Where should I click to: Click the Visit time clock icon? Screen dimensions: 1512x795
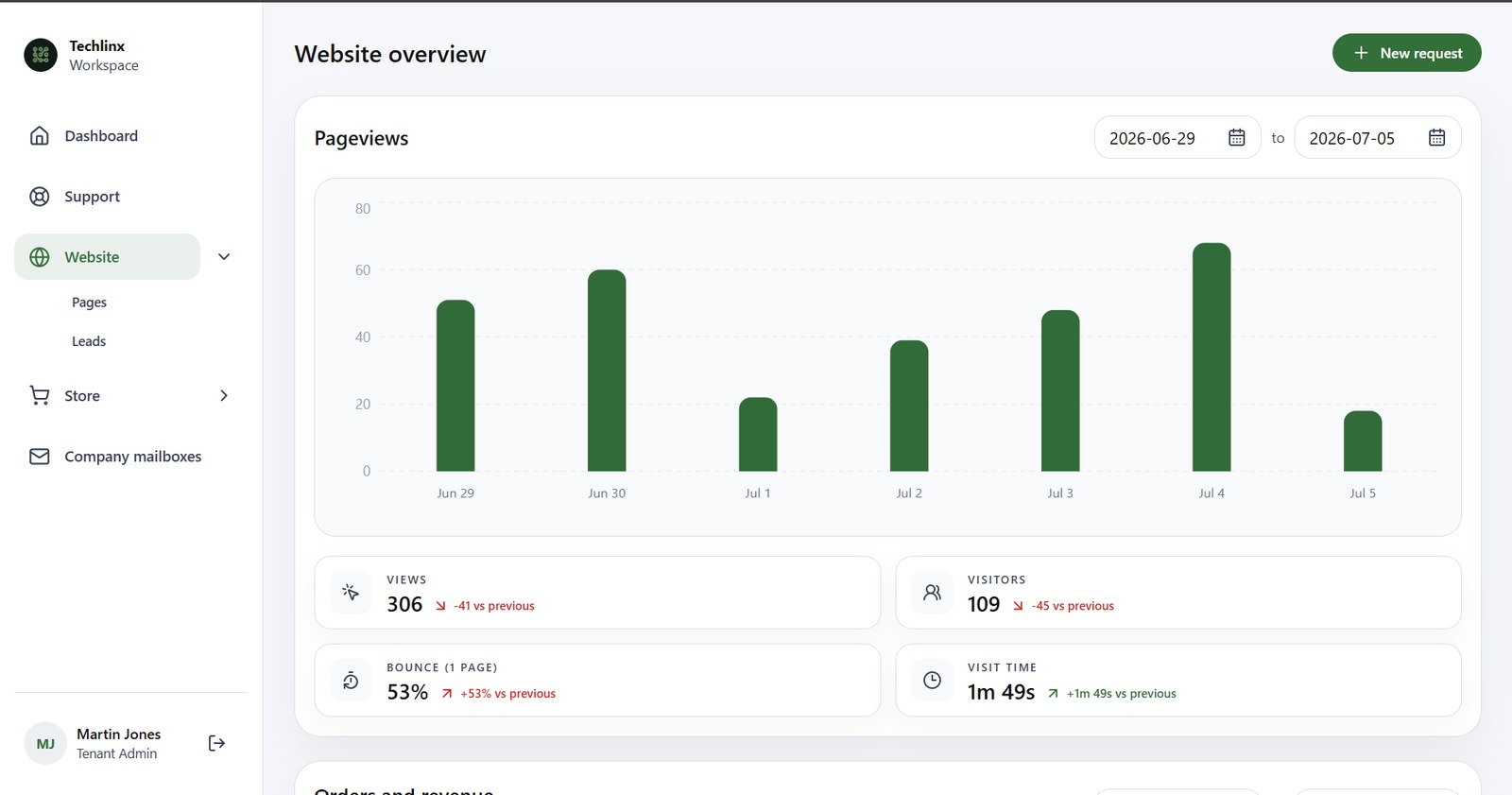coord(932,681)
